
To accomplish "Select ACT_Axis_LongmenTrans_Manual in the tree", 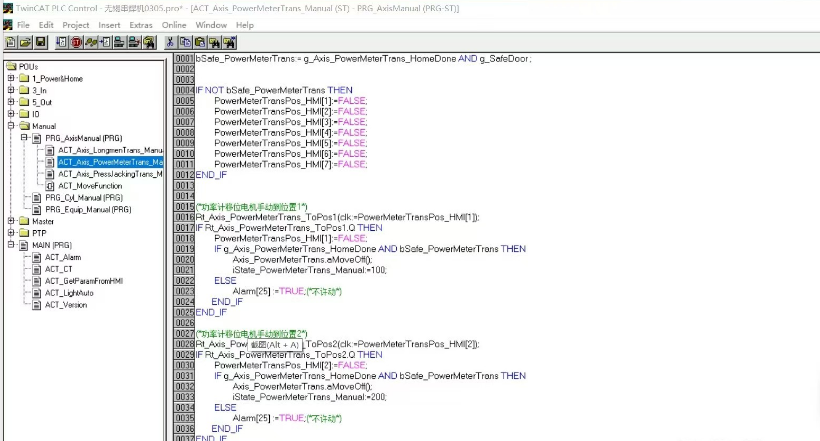I will 110,150.
